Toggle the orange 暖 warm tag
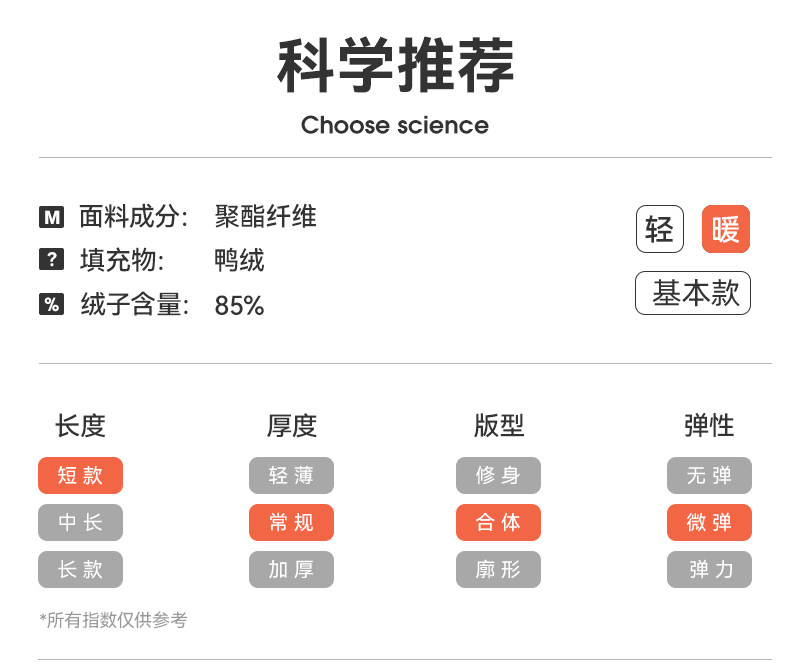This screenshot has height=671, width=790. pos(726,229)
